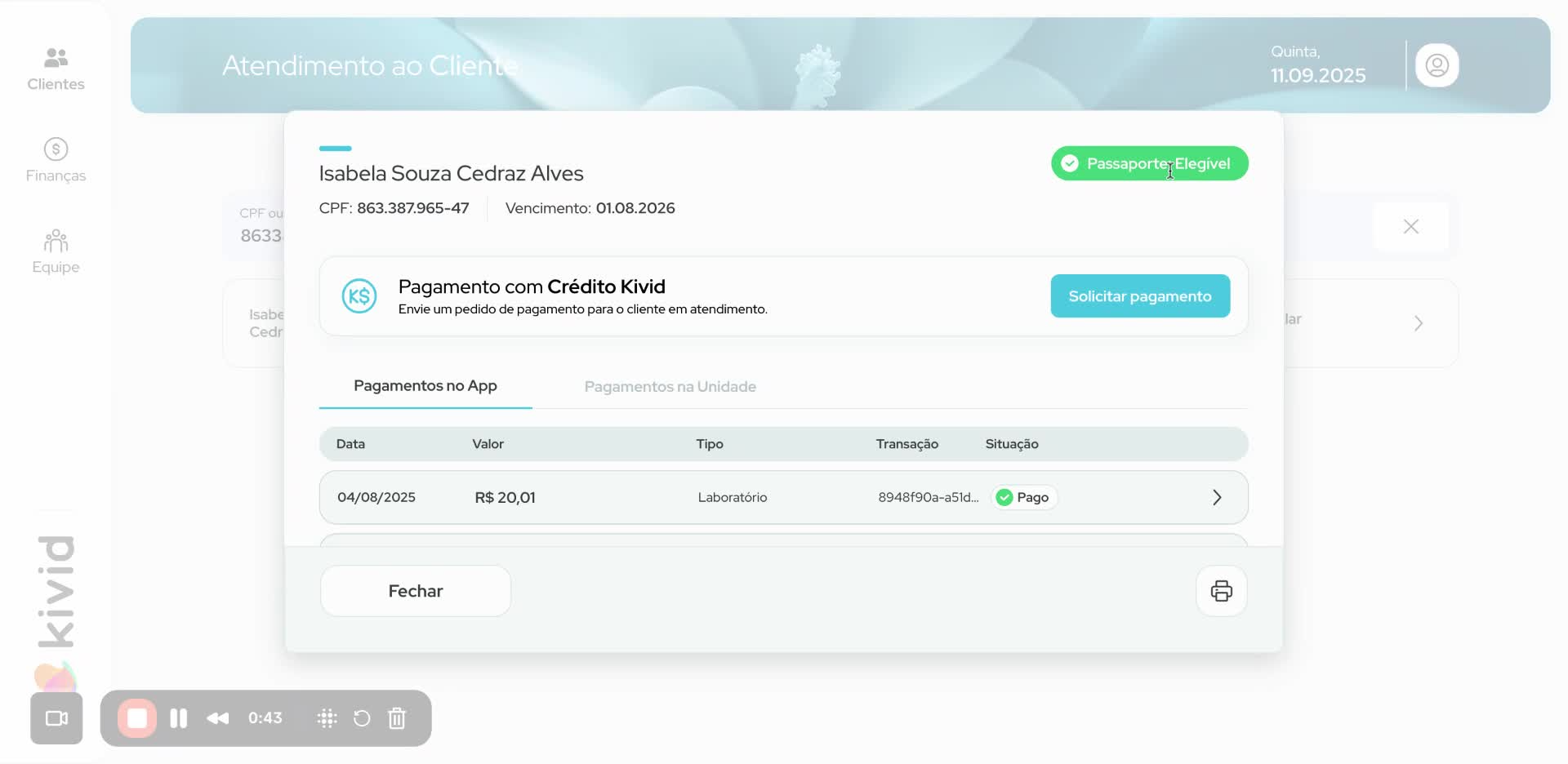The image size is (1568, 764).
Task: Clear the CPF search with X
Action: click(1410, 226)
